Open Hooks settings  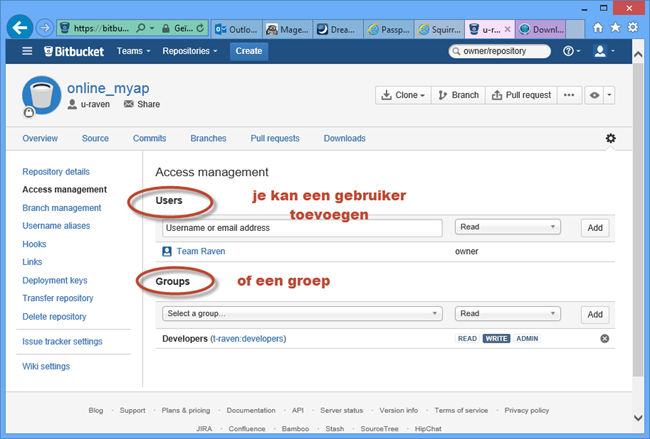(x=34, y=244)
